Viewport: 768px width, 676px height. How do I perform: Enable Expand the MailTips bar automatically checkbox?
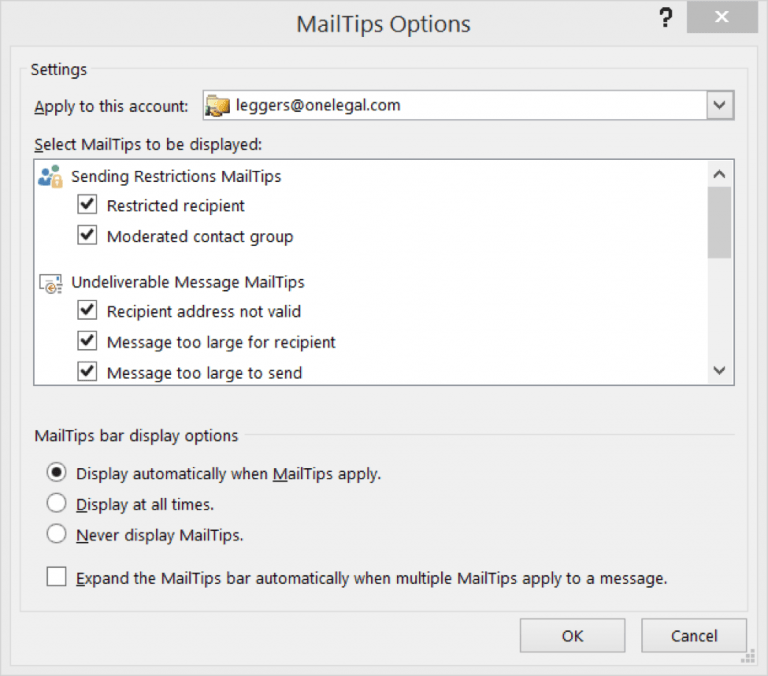[56, 577]
